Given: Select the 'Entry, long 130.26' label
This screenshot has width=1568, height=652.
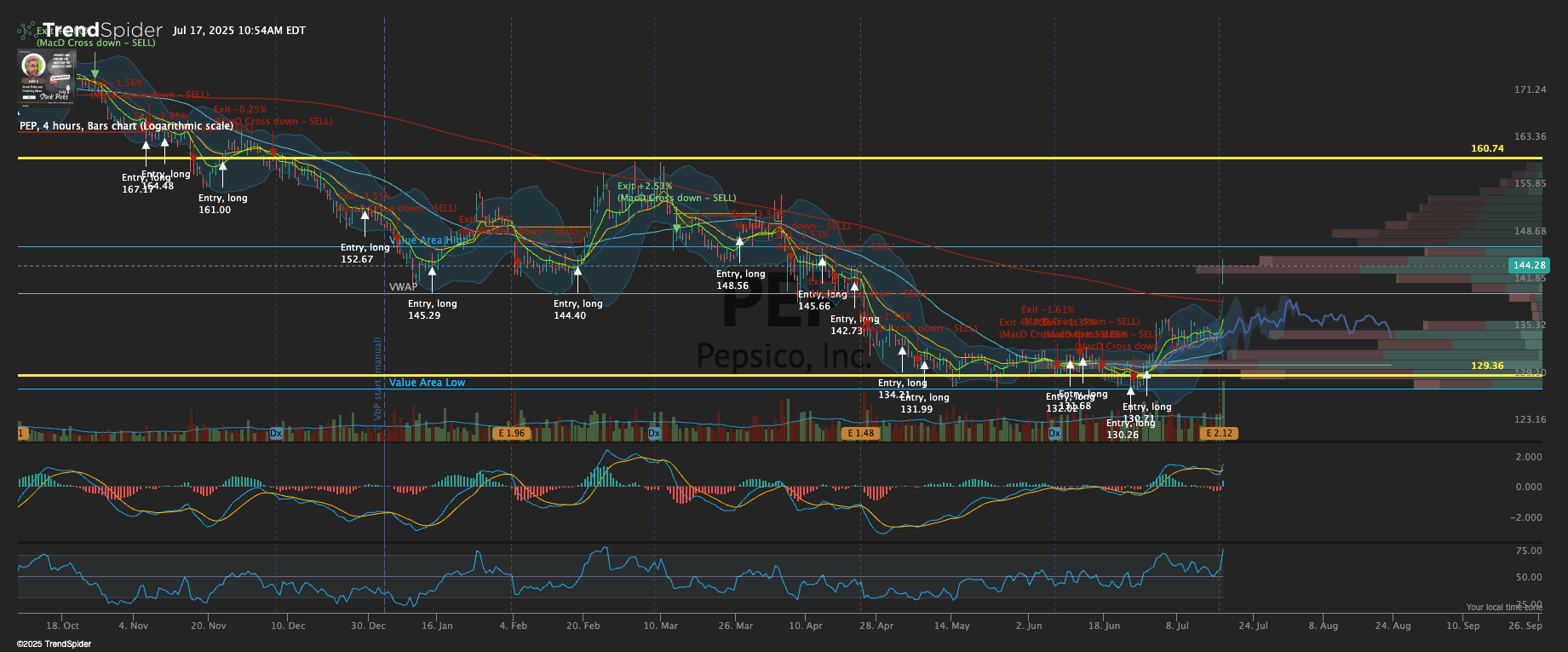Looking at the screenshot, I should click(x=1130, y=429).
